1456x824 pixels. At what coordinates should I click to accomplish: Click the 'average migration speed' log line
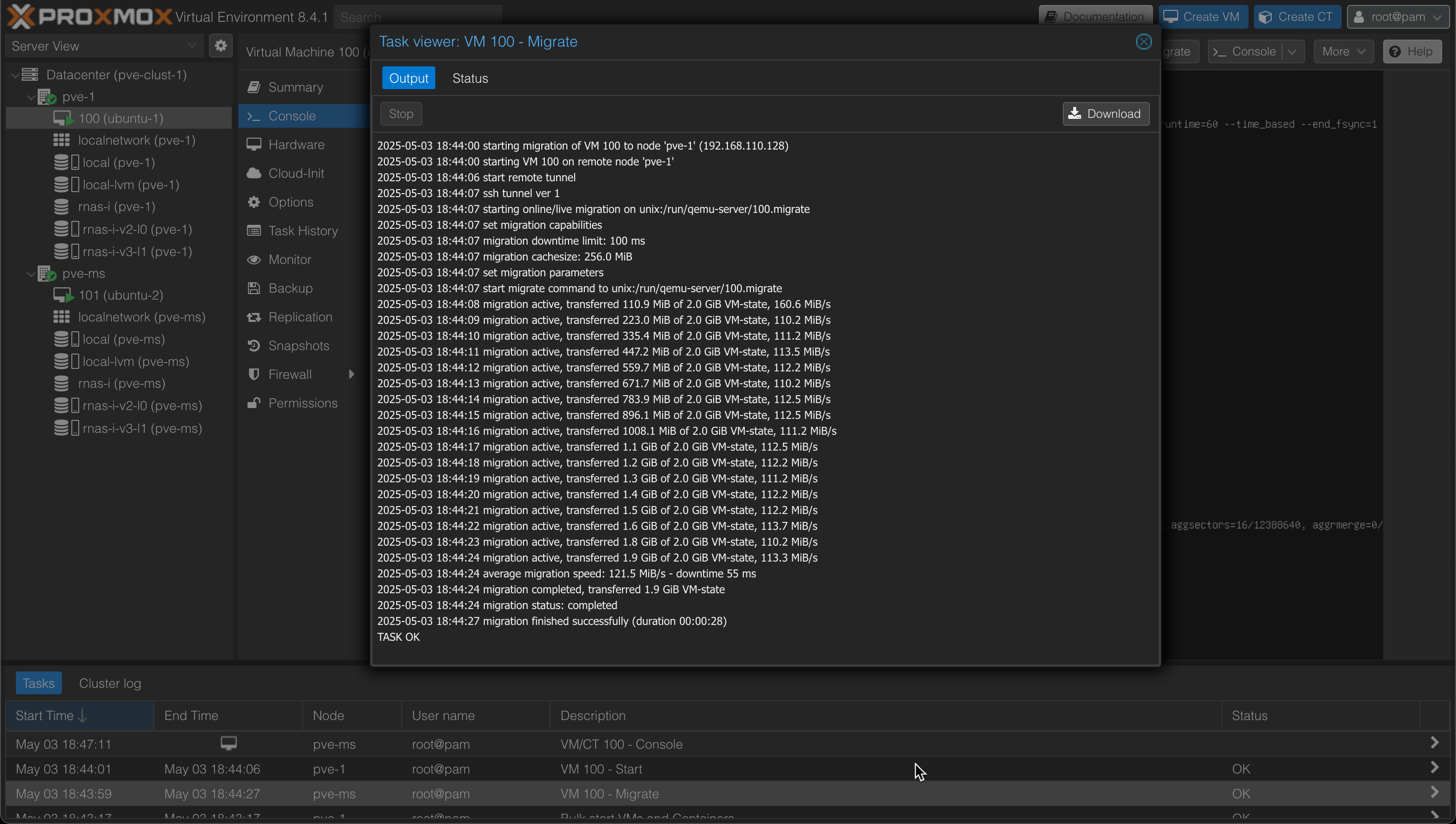[x=567, y=573]
